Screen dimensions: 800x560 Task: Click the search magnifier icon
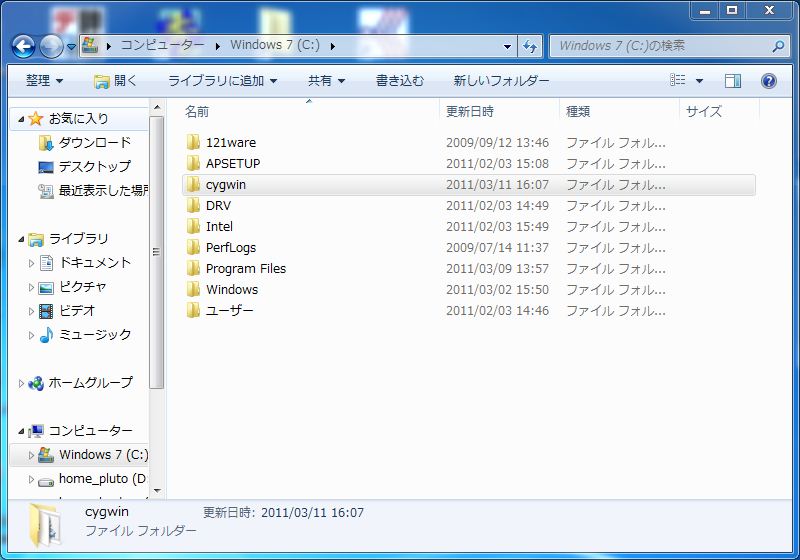778,46
